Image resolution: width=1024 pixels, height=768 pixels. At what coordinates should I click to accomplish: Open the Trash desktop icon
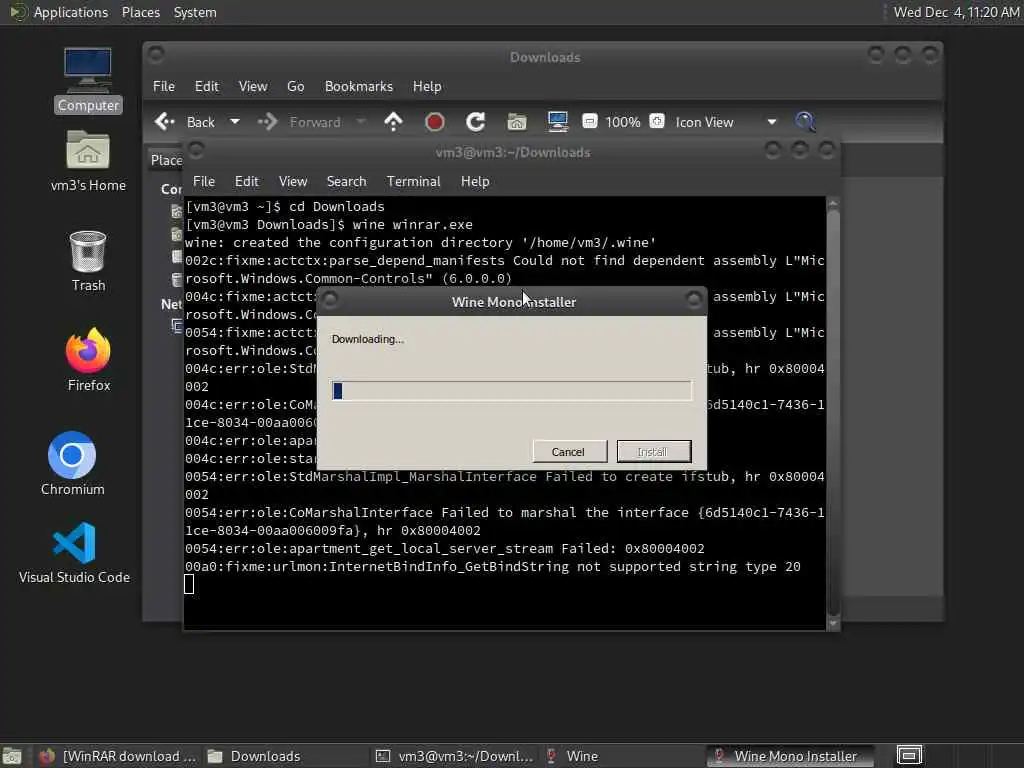click(x=88, y=261)
